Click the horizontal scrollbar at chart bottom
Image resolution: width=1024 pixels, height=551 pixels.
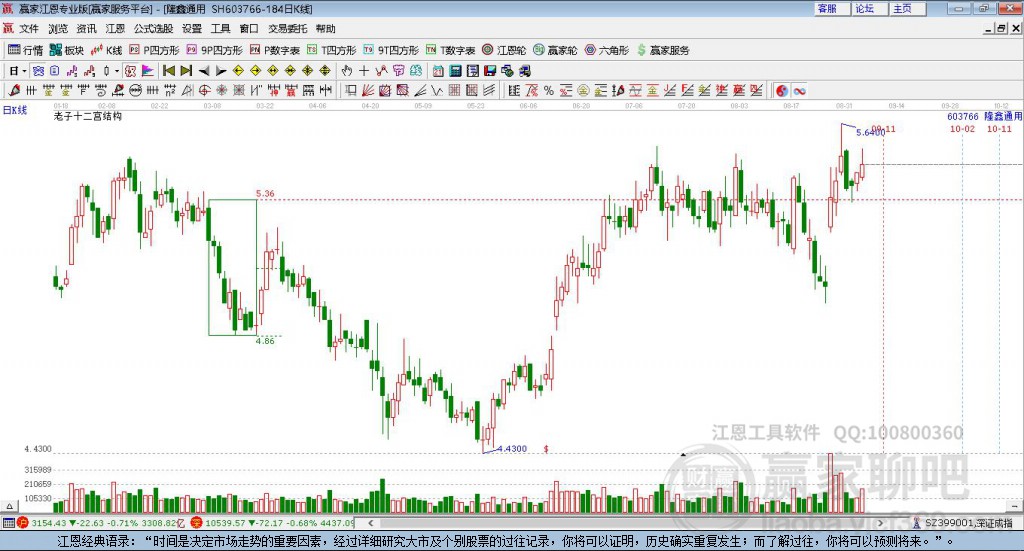(x=627, y=523)
